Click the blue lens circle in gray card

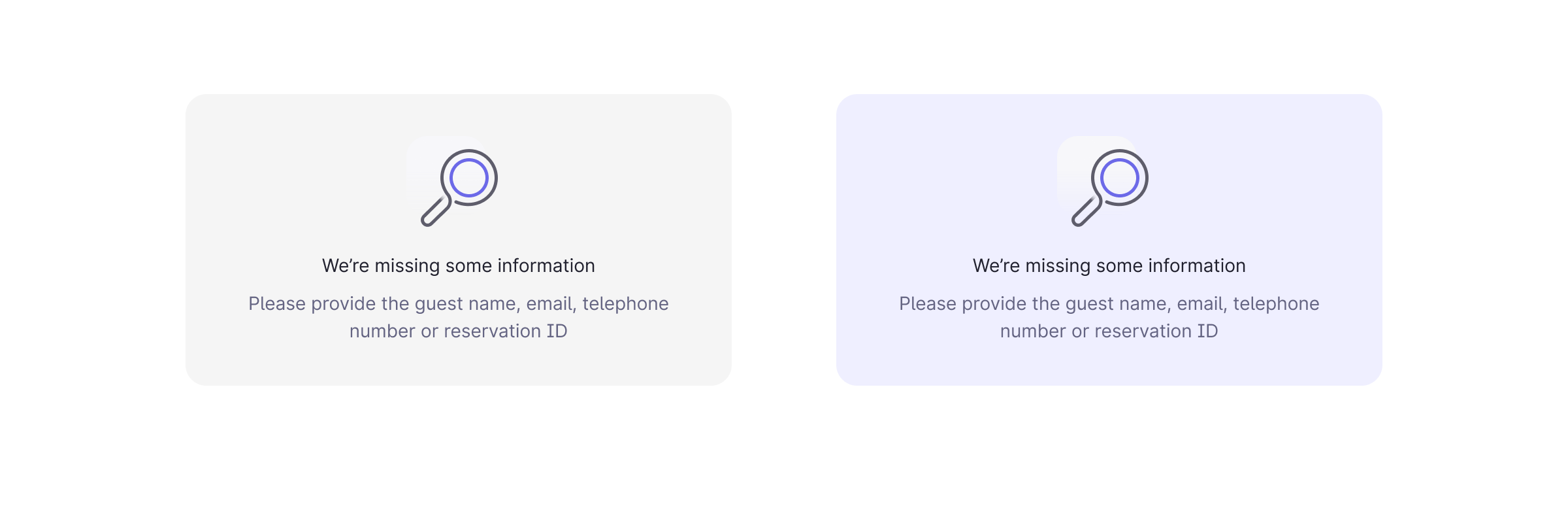[x=469, y=178]
